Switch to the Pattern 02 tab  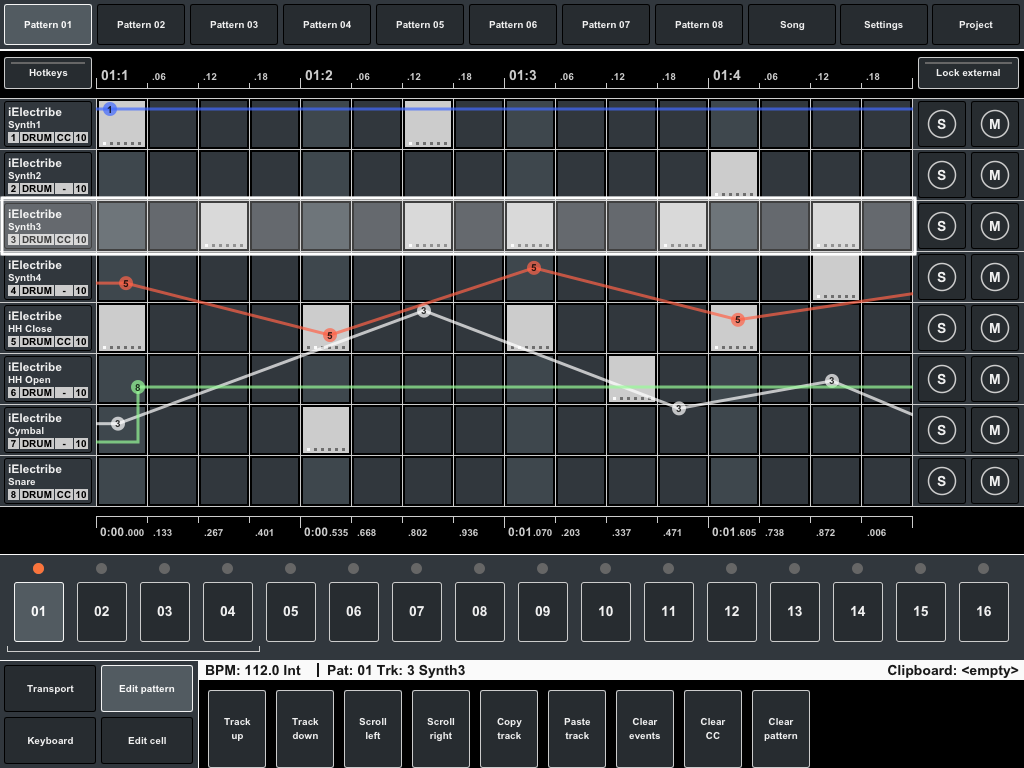click(x=140, y=24)
